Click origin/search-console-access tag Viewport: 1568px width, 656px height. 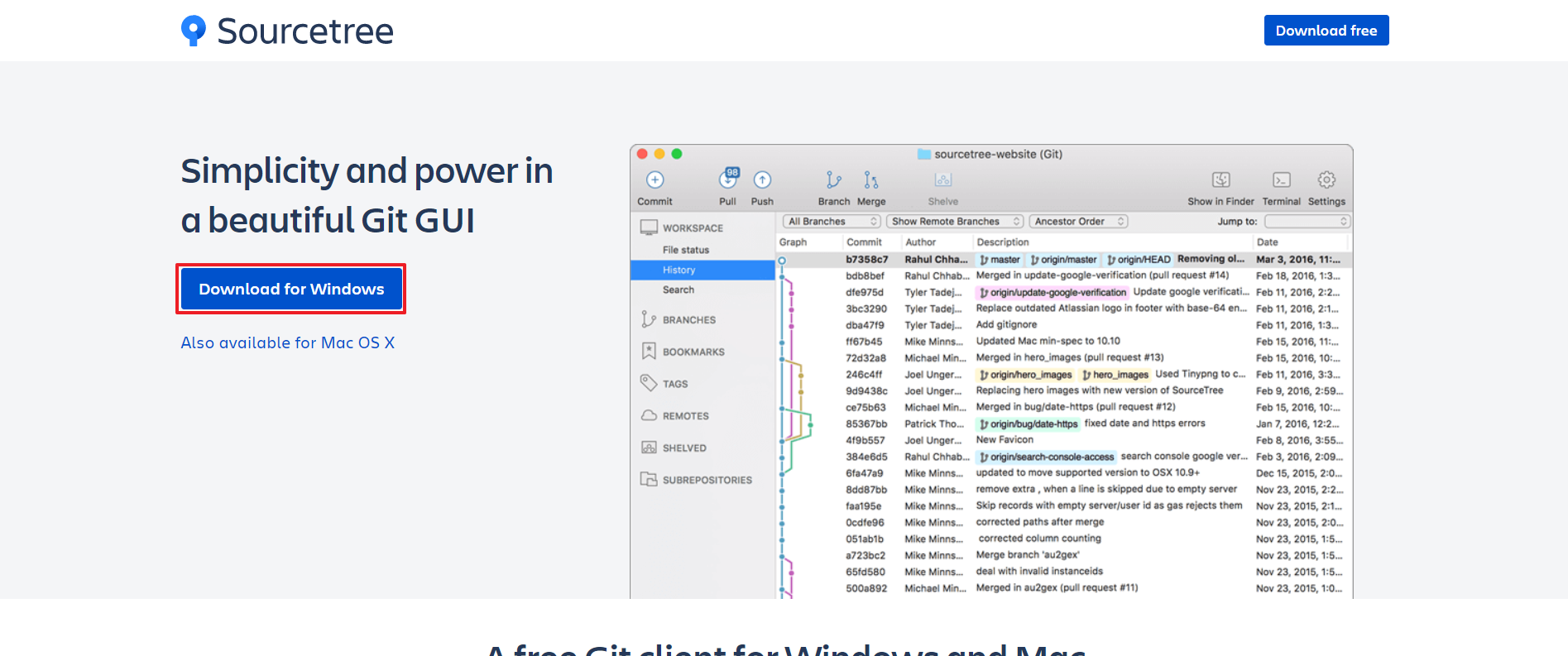(1047, 457)
